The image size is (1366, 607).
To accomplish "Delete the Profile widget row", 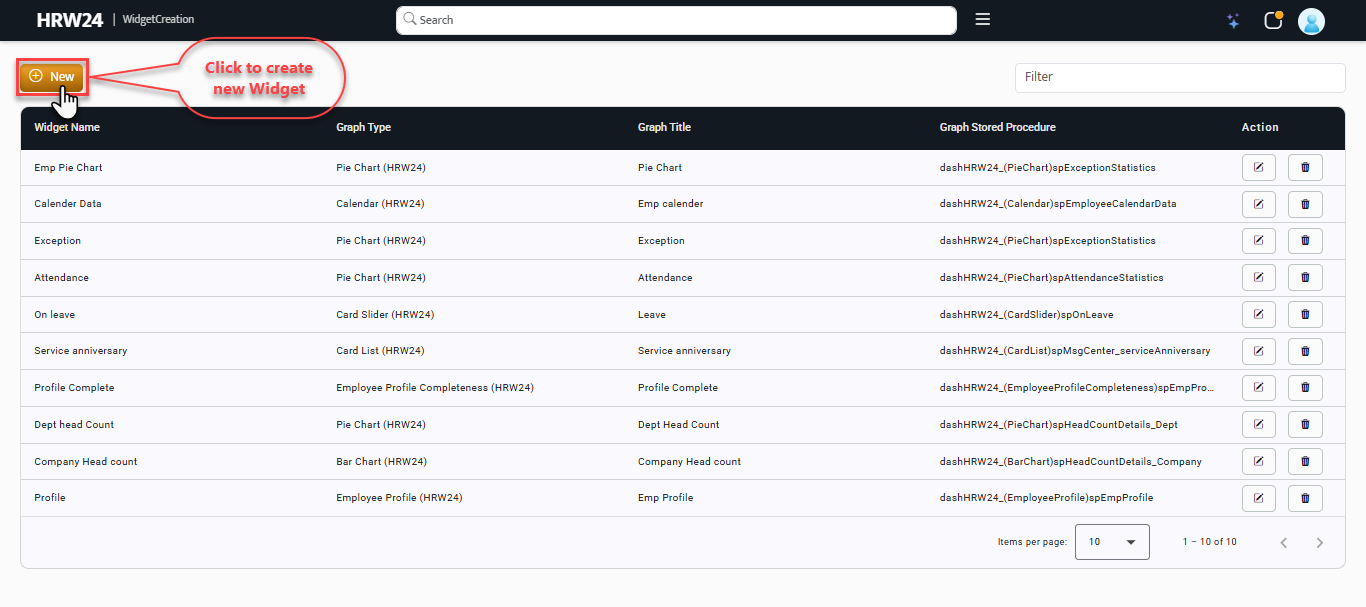I will 1305,498.
